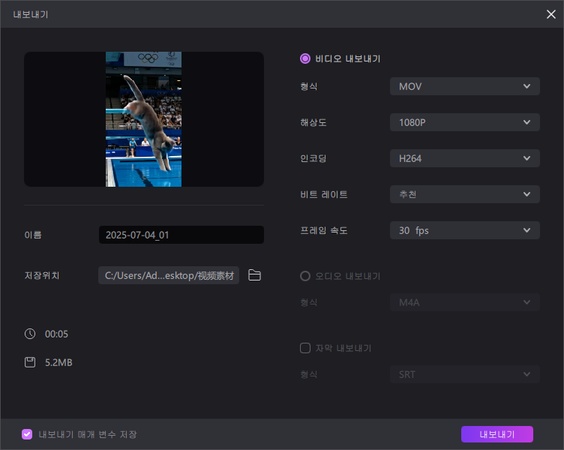Click the clock duration icon beside 00:05
Viewport: 564px width, 450px height.
pos(30,333)
